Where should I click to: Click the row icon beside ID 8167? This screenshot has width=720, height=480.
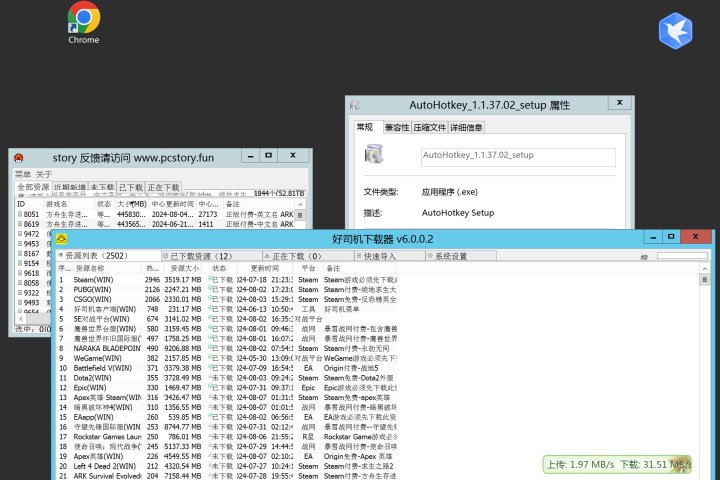20,253
